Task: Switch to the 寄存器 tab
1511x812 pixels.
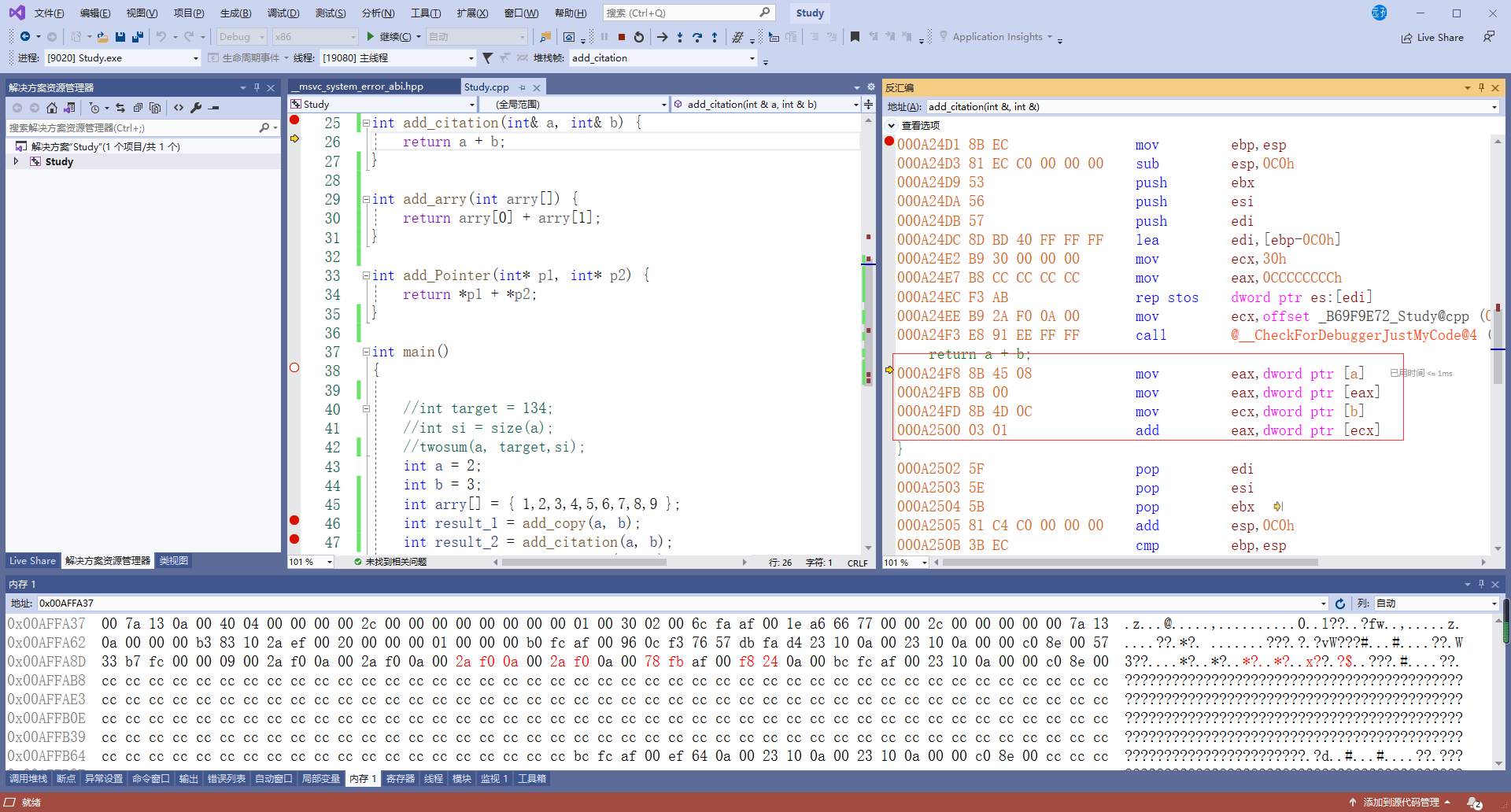Action: click(401, 779)
